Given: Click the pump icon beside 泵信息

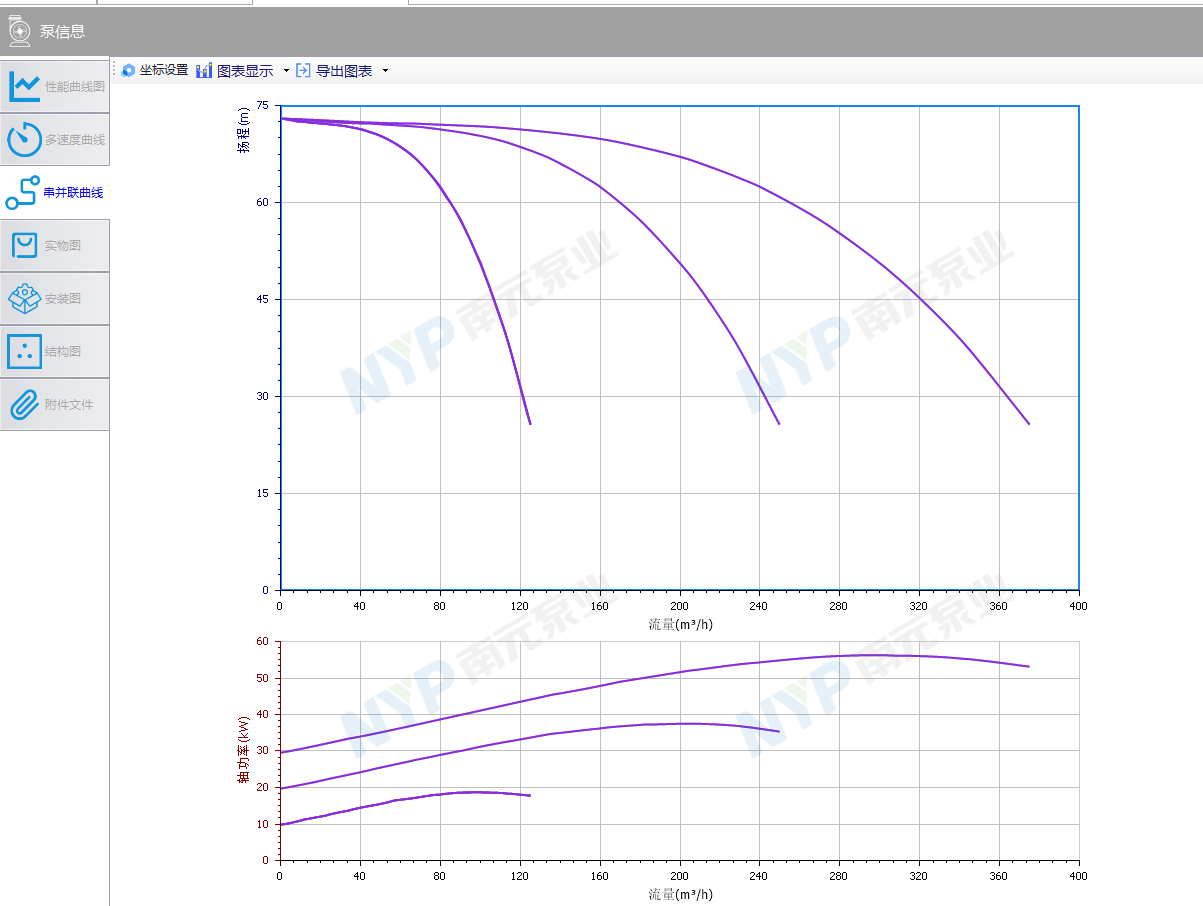Looking at the screenshot, I should click(x=19, y=31).
